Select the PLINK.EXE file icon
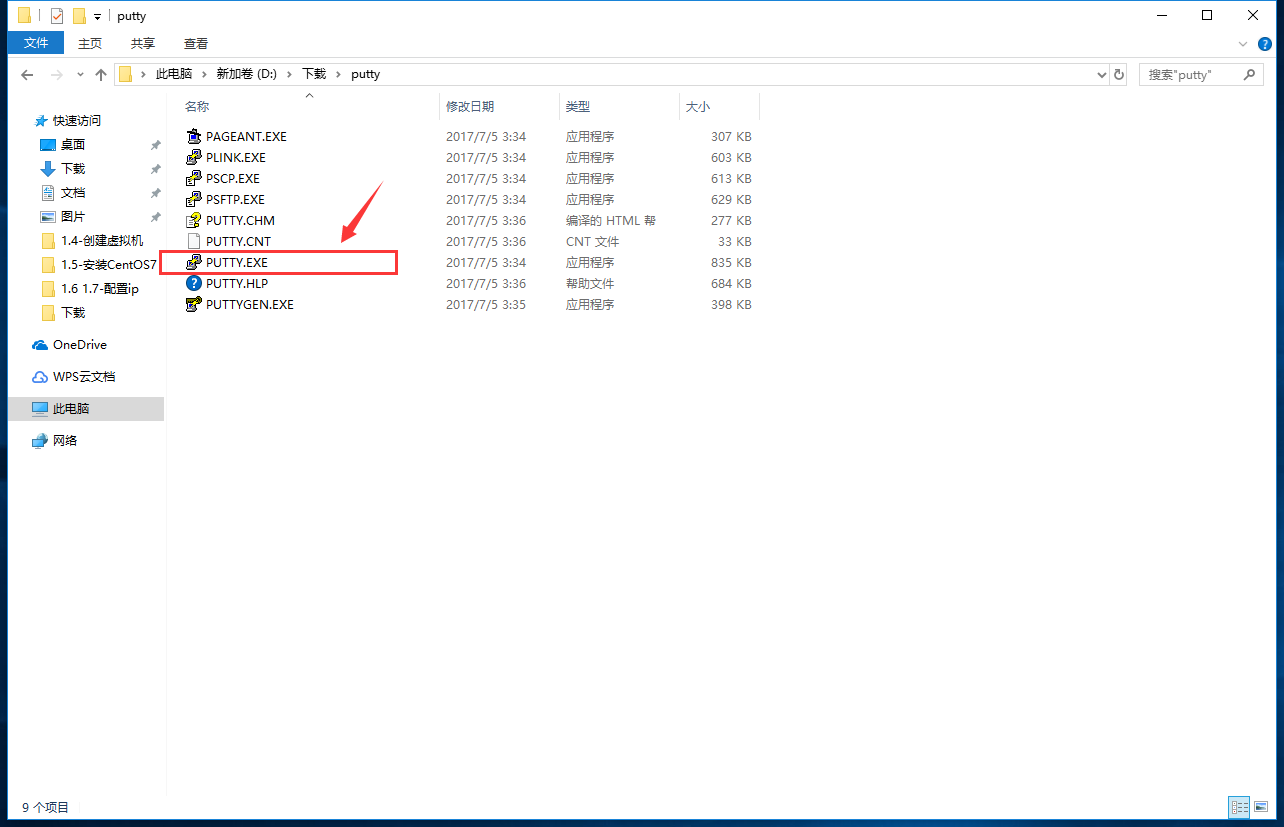1284x827 pixels. (x=194, y=157)
